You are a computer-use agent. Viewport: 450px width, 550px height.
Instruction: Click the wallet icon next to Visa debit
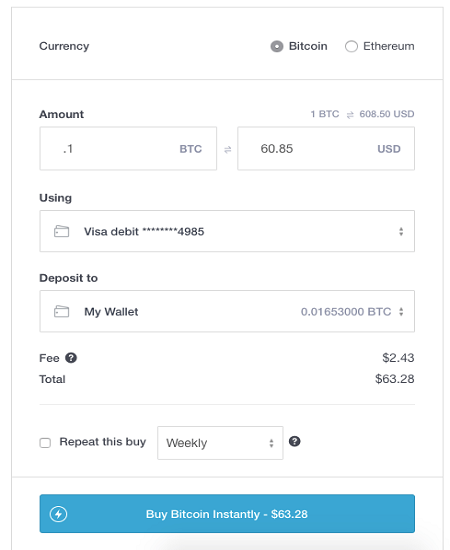tap(61, 232)
